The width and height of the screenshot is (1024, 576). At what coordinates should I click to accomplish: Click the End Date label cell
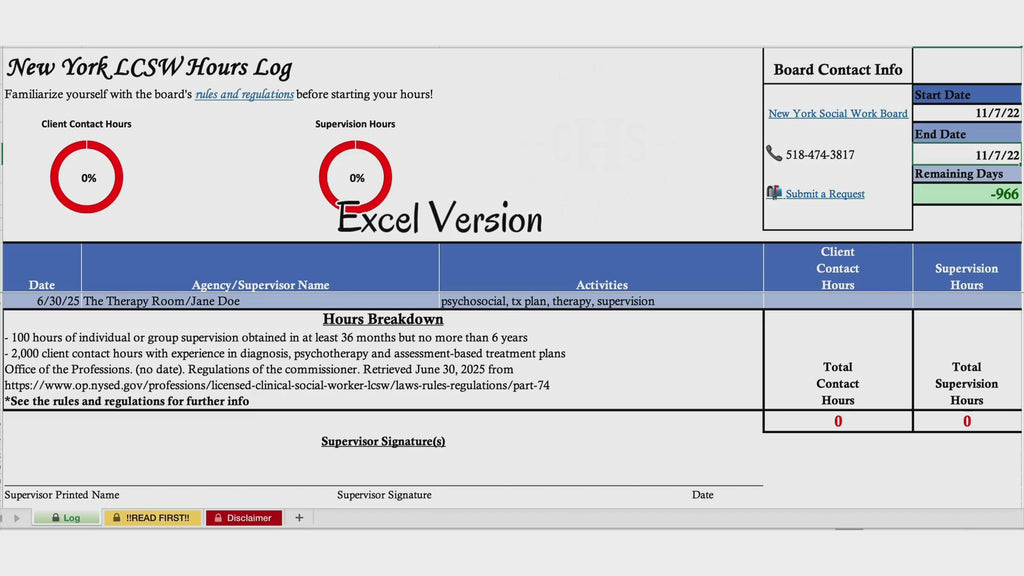click(967, 134)
